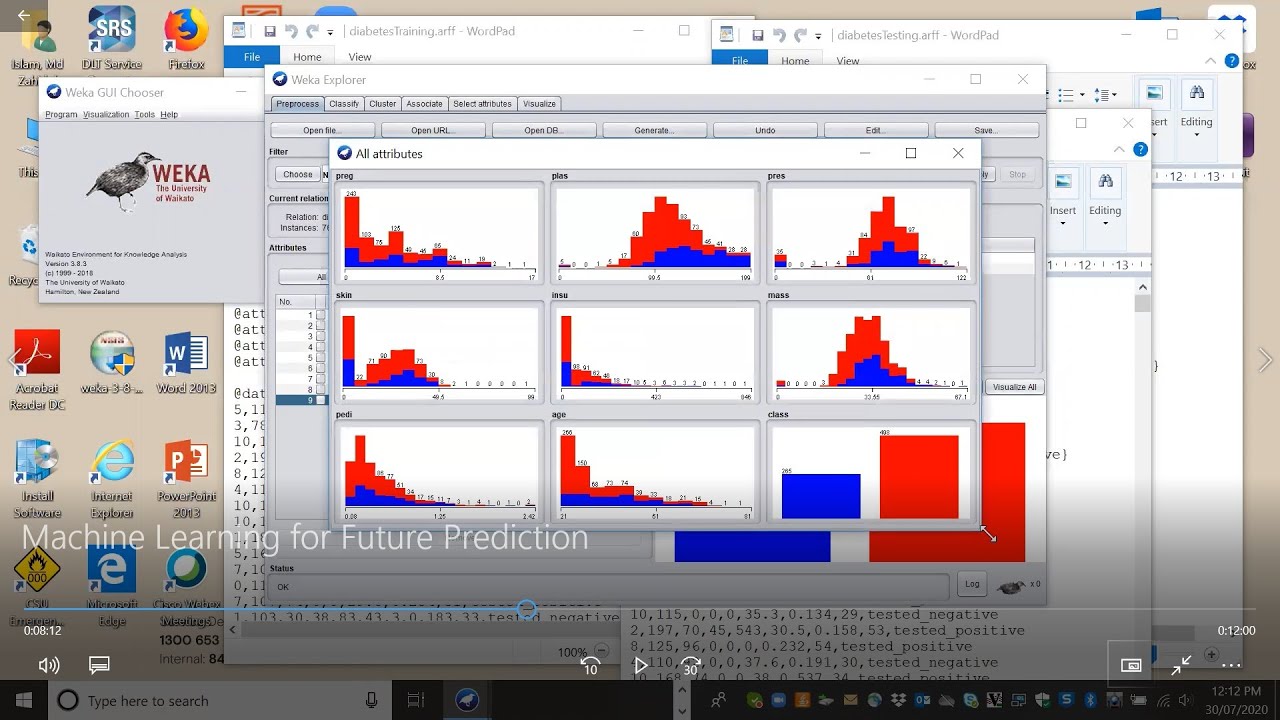Open Program menu in Weka GUI Chooser
1280x720 pixels.
pos(61,115)
